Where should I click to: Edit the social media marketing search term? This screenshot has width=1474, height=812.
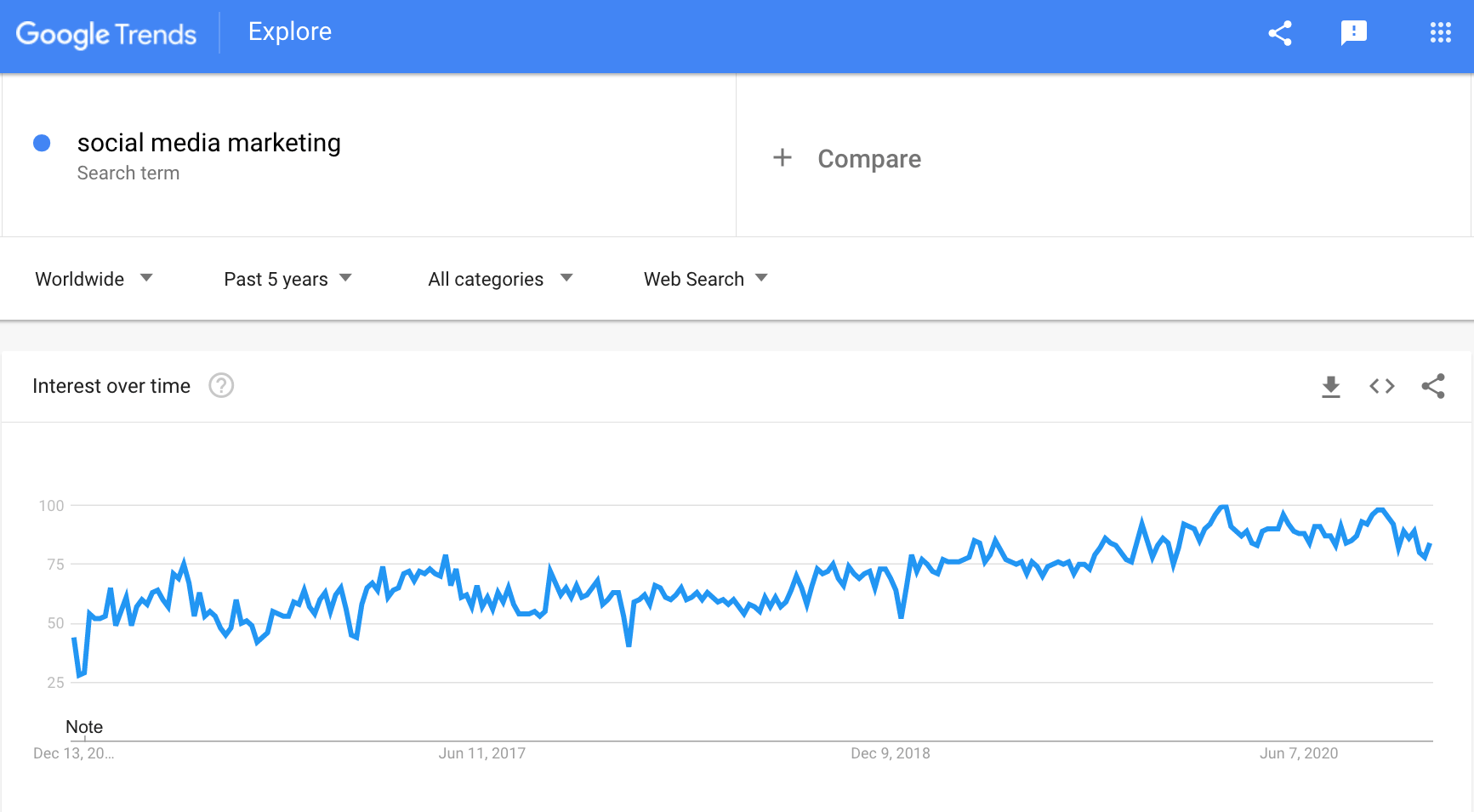(209, 143)
